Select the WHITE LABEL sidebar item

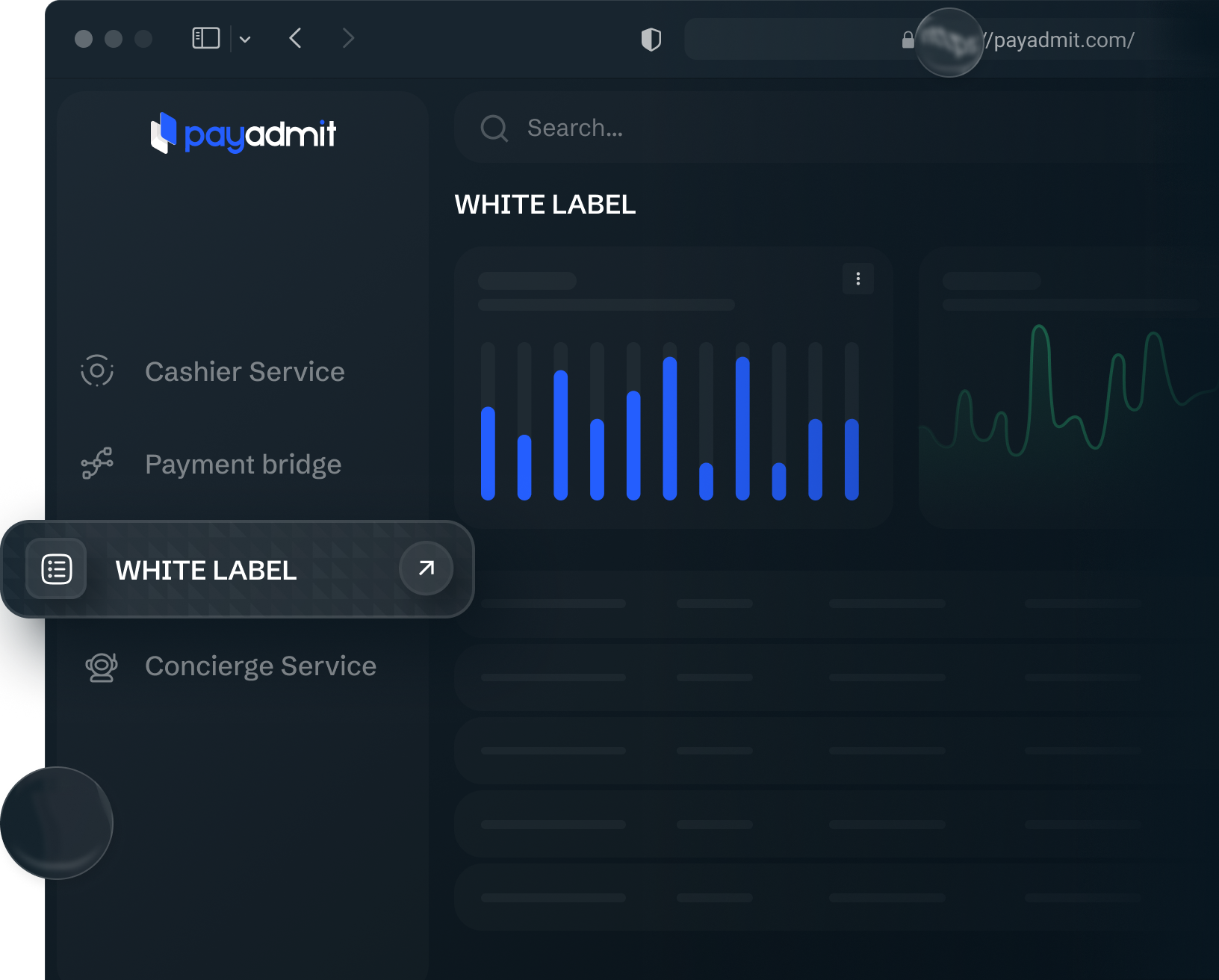tap(206, 570)
